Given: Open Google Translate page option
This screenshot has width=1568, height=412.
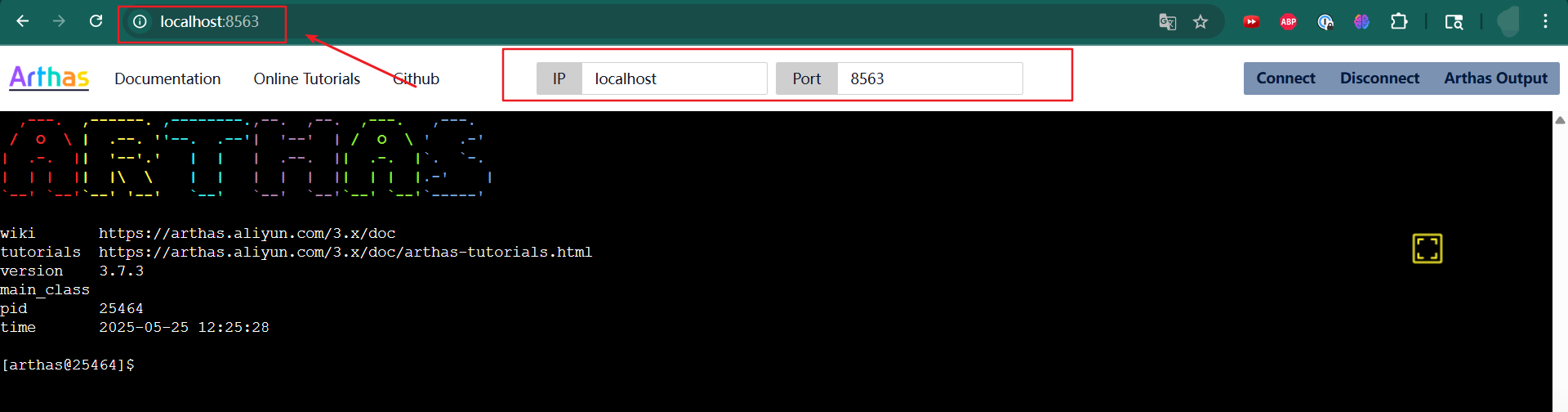Looking at the screenshot, I should [1168, 22].
